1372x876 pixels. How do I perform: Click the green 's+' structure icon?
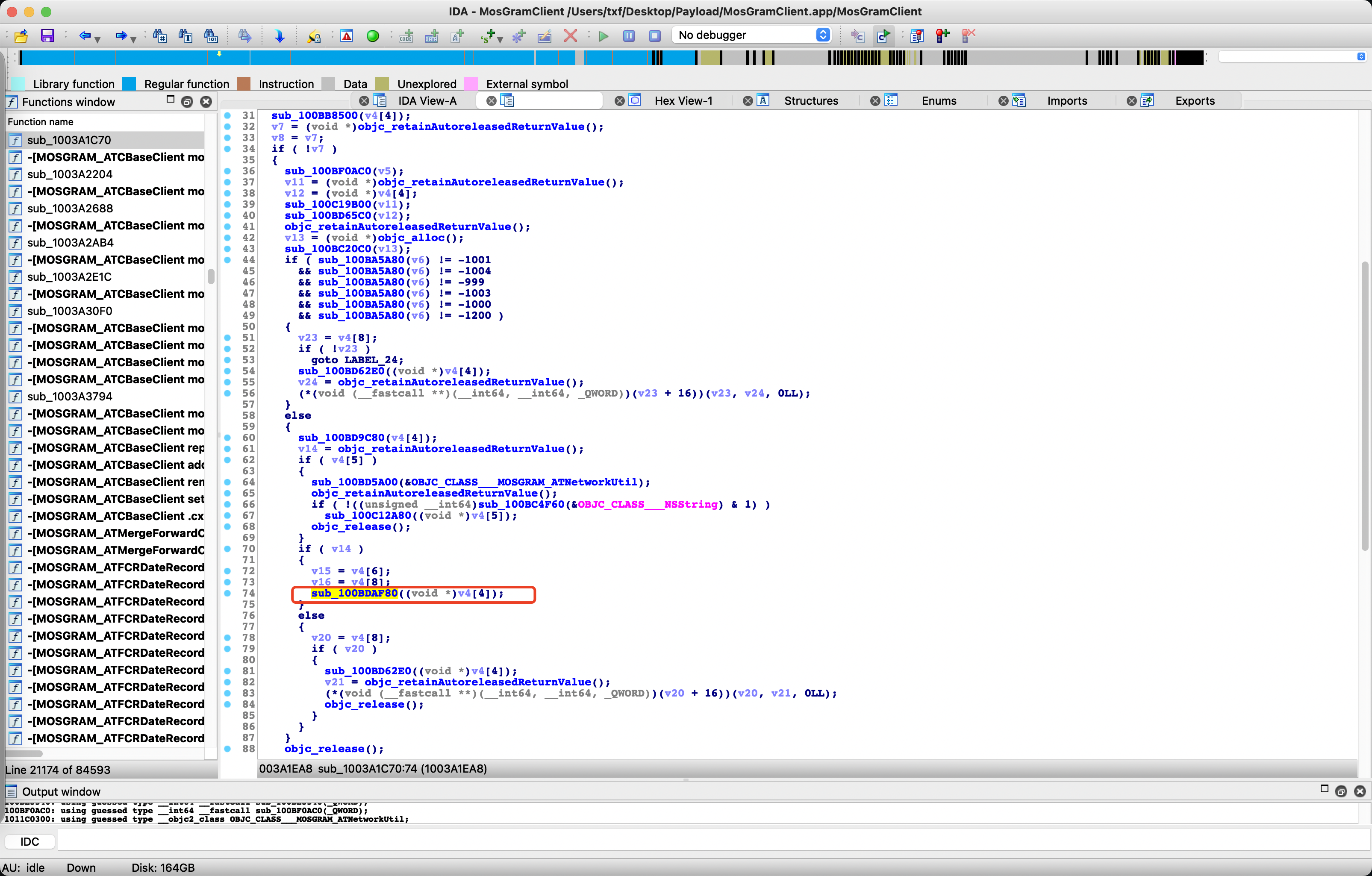pyautogui.click(x=488, y=36)
